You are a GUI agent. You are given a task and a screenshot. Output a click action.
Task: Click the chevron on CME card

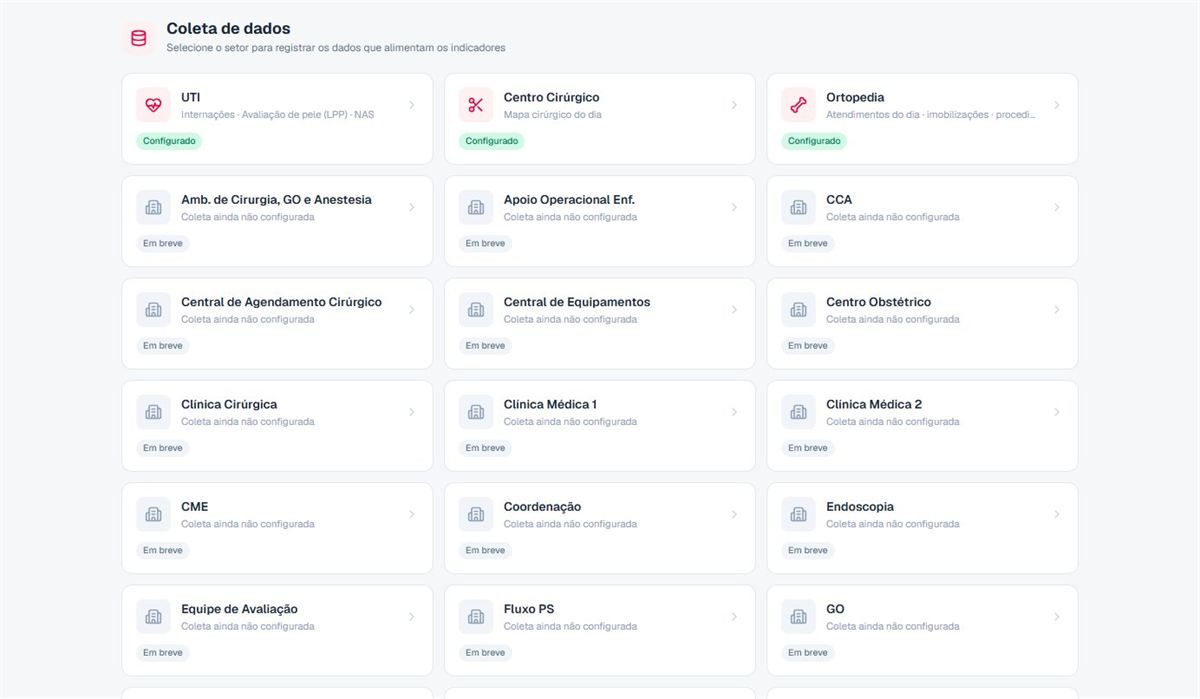point(412,514)
